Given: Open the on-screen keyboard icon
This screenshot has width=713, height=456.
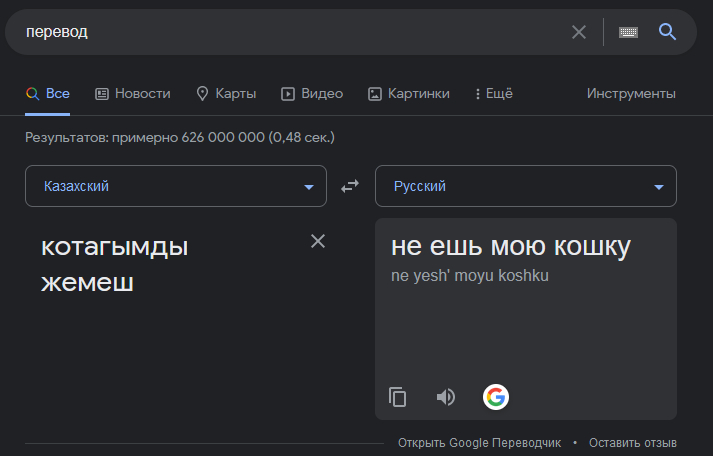Looking at the screenshot, I should pyautogui.click(x=628, y=32).
